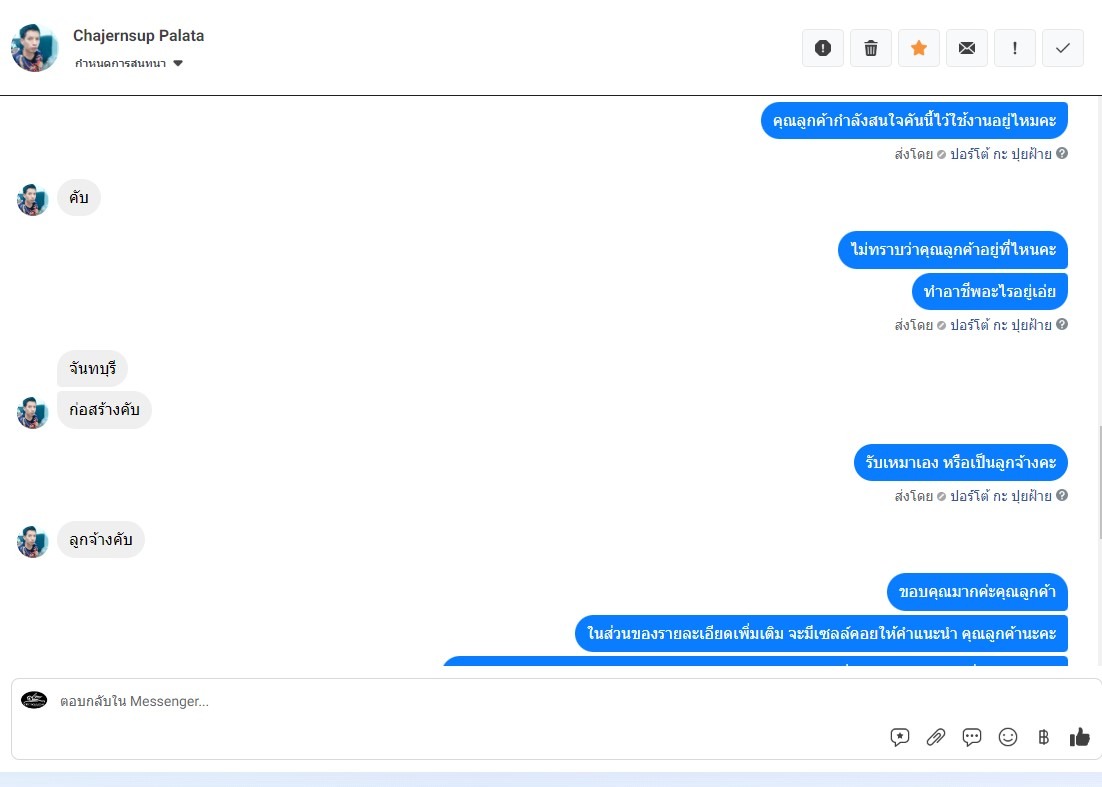
Task: Click the spam report exclamation octagon icon
Action: coord(822,48)
